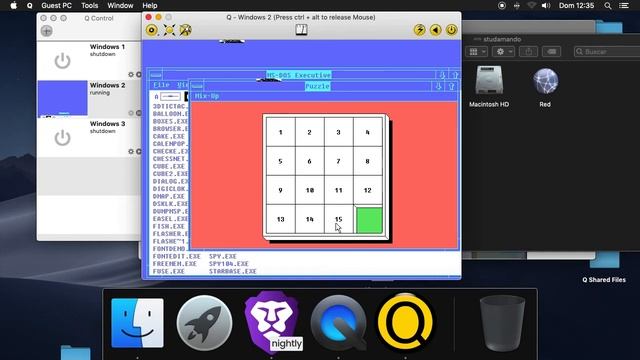Minimize MS-DOS Executive with down arrow
The image size is (640, 360).
pos(442,75)
